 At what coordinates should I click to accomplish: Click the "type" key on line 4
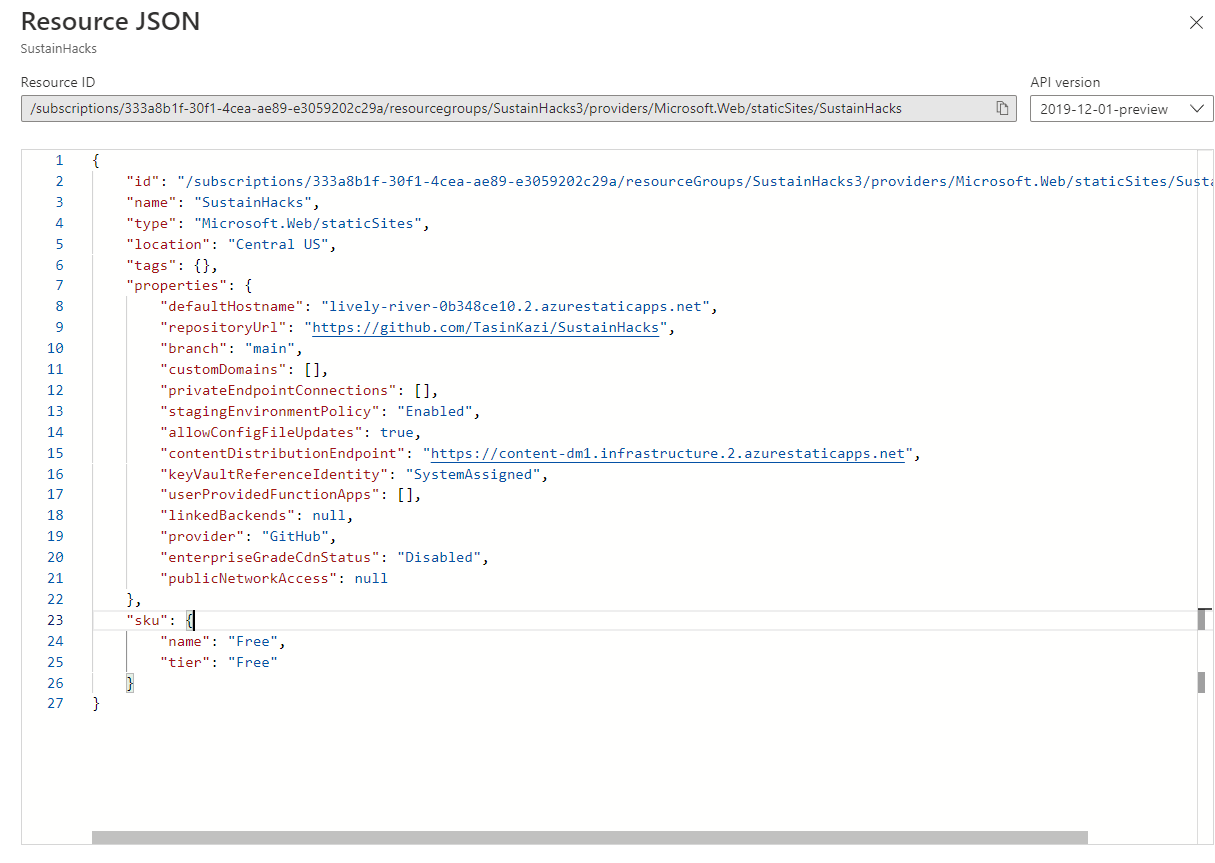pyautogui.click(x=151, y=223)
